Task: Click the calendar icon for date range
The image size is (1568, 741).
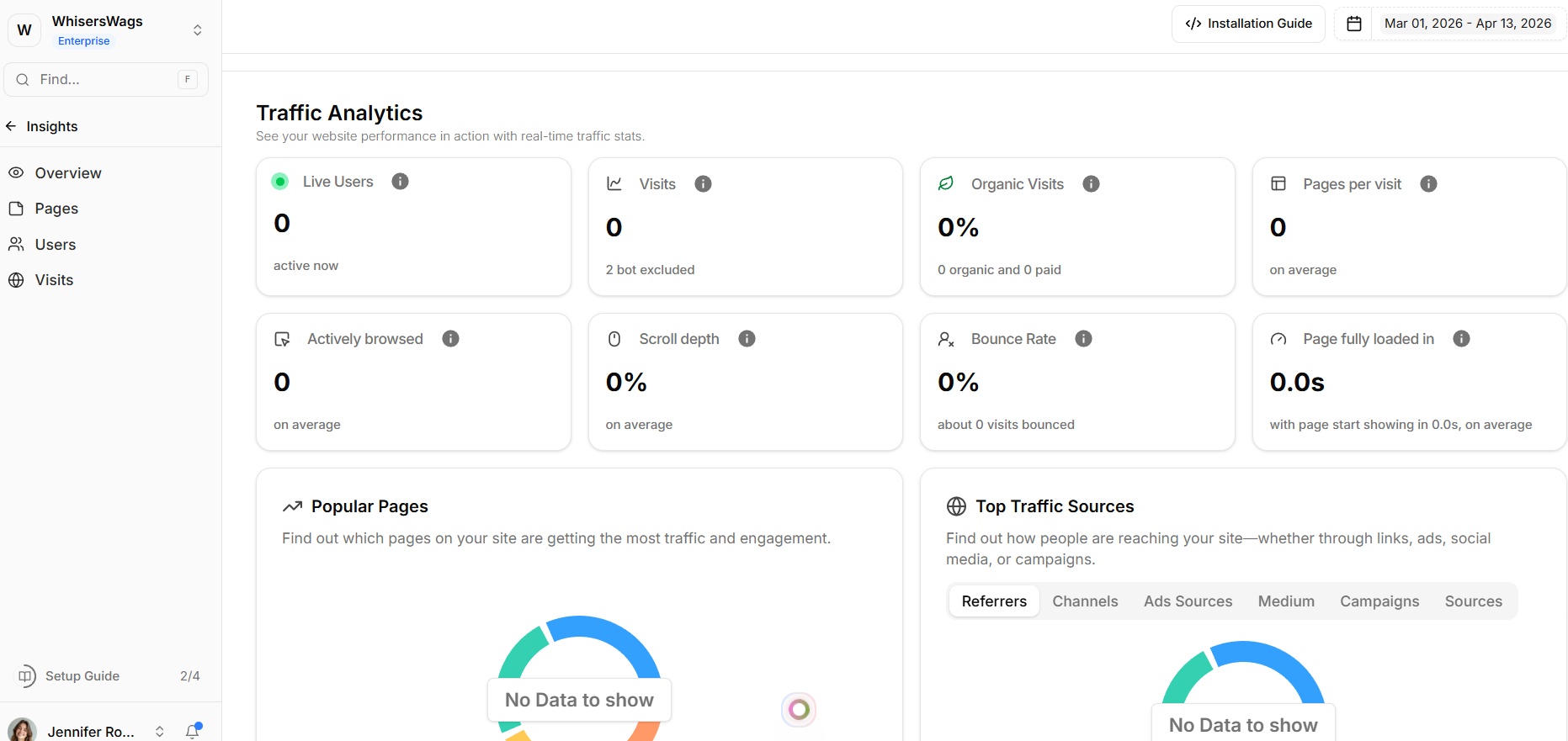Action: (x=1353, y=24)
